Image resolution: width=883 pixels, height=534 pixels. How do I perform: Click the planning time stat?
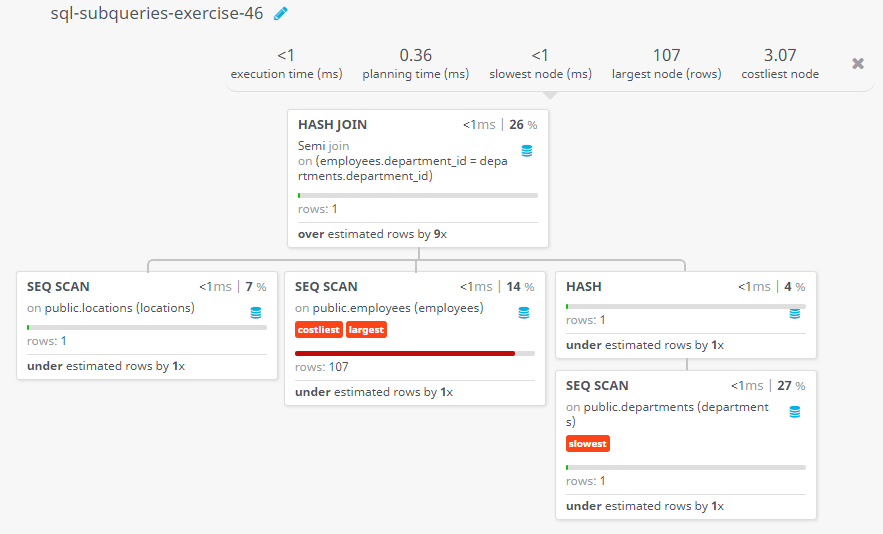(x=415, y=64)
